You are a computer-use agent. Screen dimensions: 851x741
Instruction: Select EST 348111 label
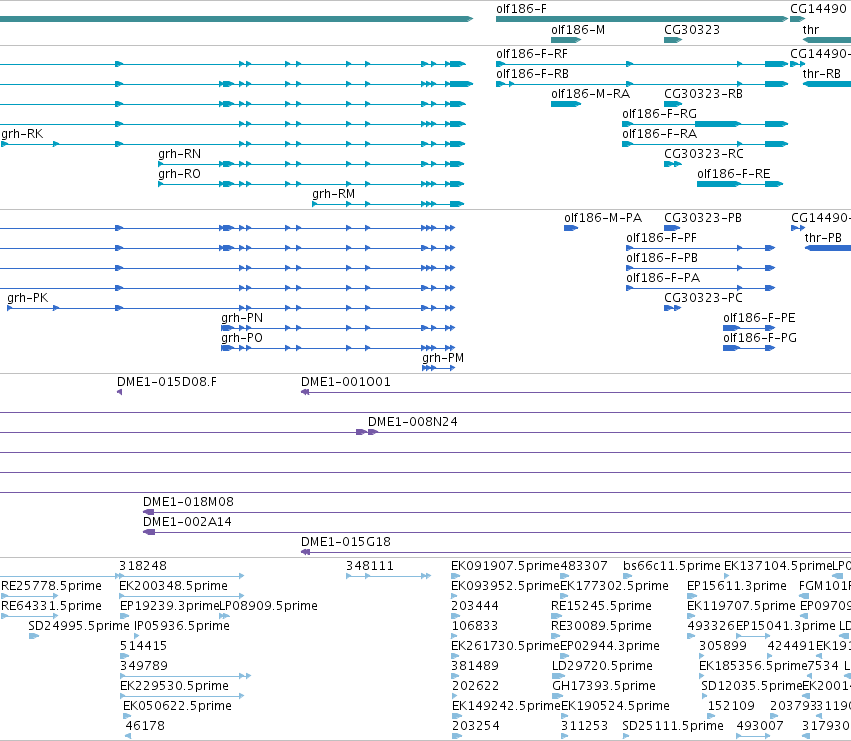(370, 567)
